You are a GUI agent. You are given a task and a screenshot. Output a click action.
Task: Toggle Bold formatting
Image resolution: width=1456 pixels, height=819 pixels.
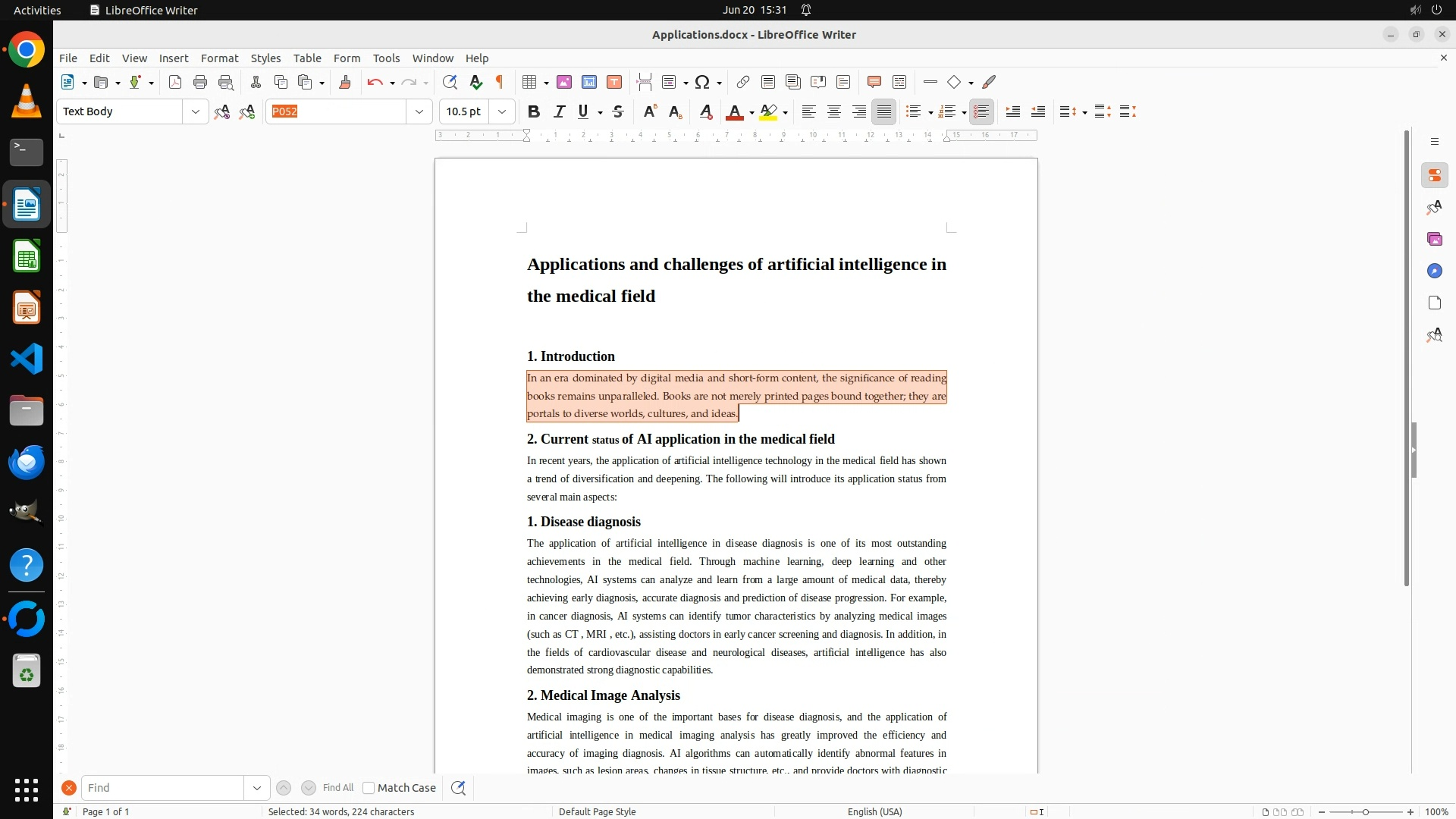(534, 111)
